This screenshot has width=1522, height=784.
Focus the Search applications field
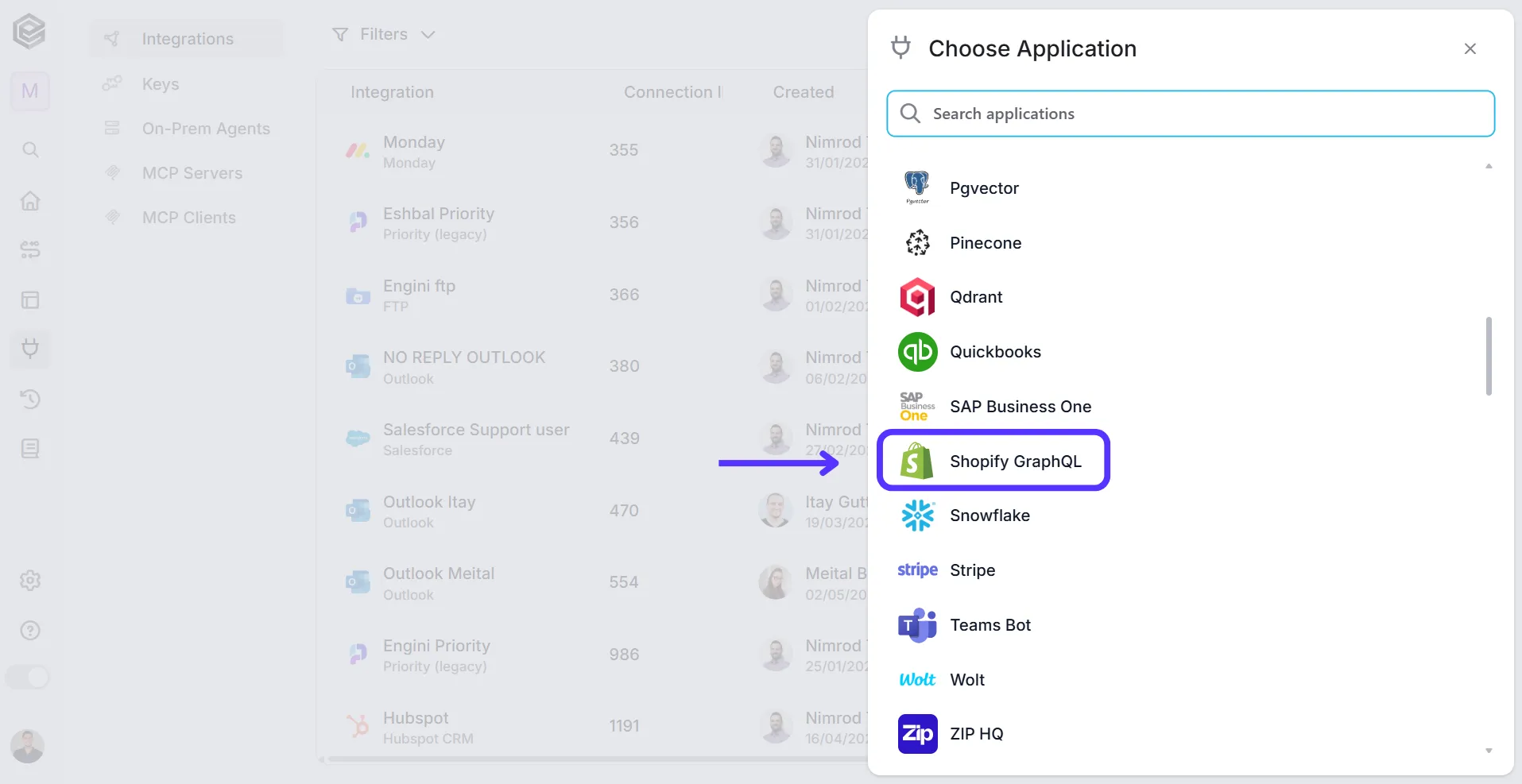point(1190,114)
